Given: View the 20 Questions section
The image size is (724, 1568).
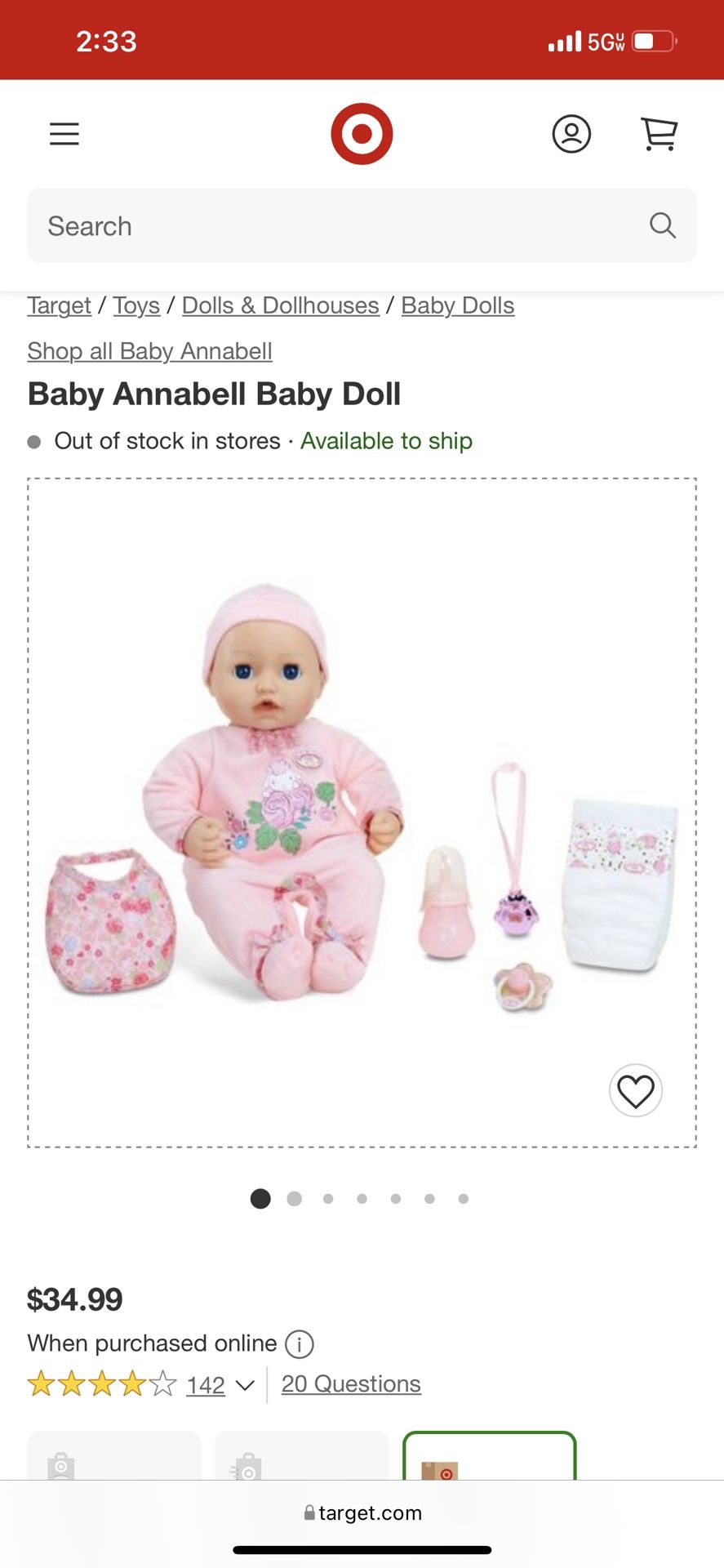Looking at the screenshot, I should [351, 1384].
